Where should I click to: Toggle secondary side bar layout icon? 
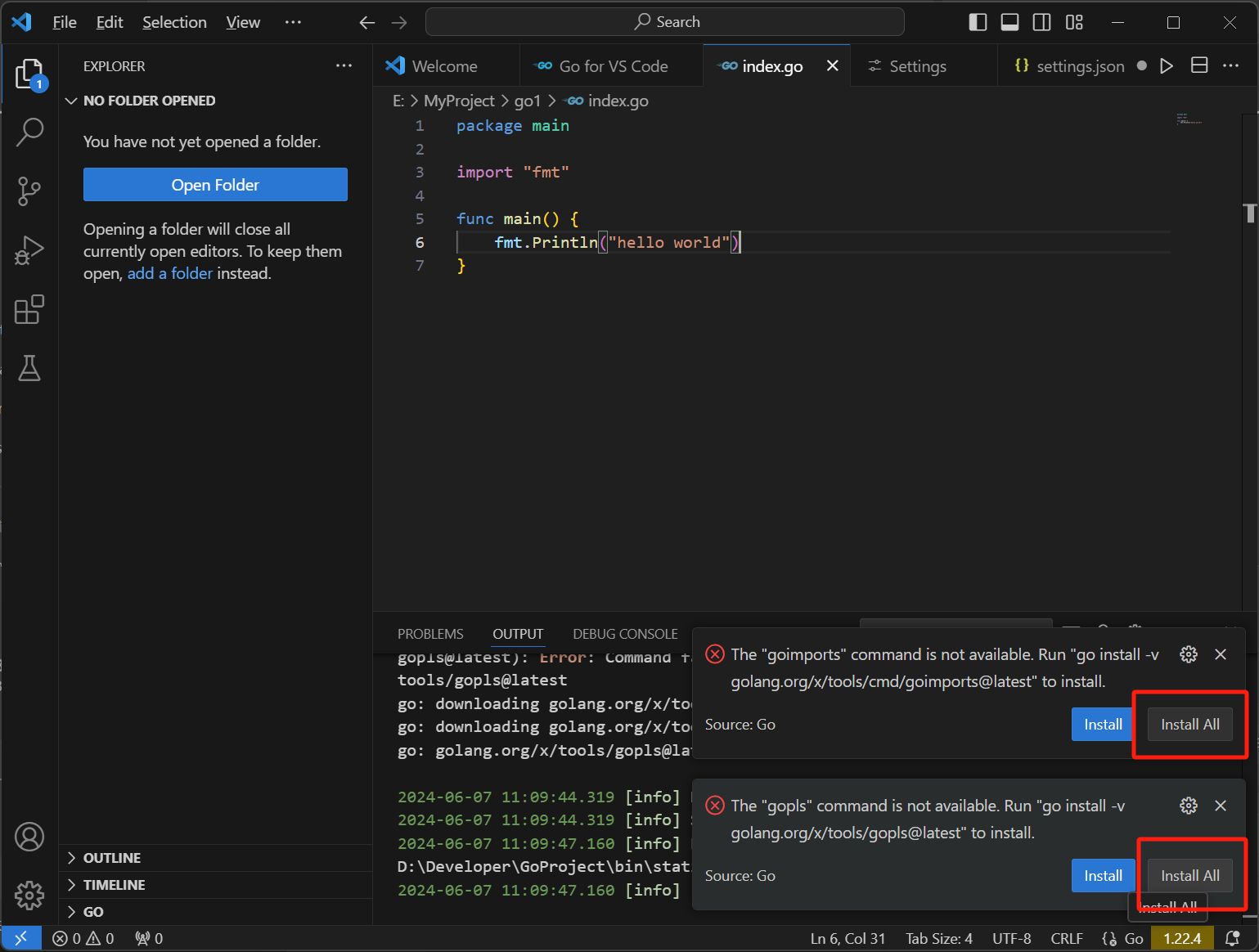(1041, 22)
